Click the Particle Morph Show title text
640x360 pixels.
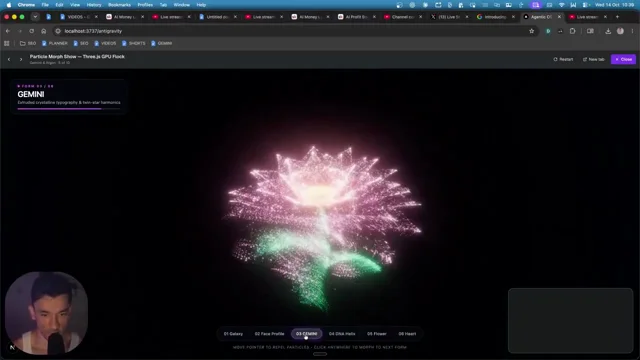77,57
